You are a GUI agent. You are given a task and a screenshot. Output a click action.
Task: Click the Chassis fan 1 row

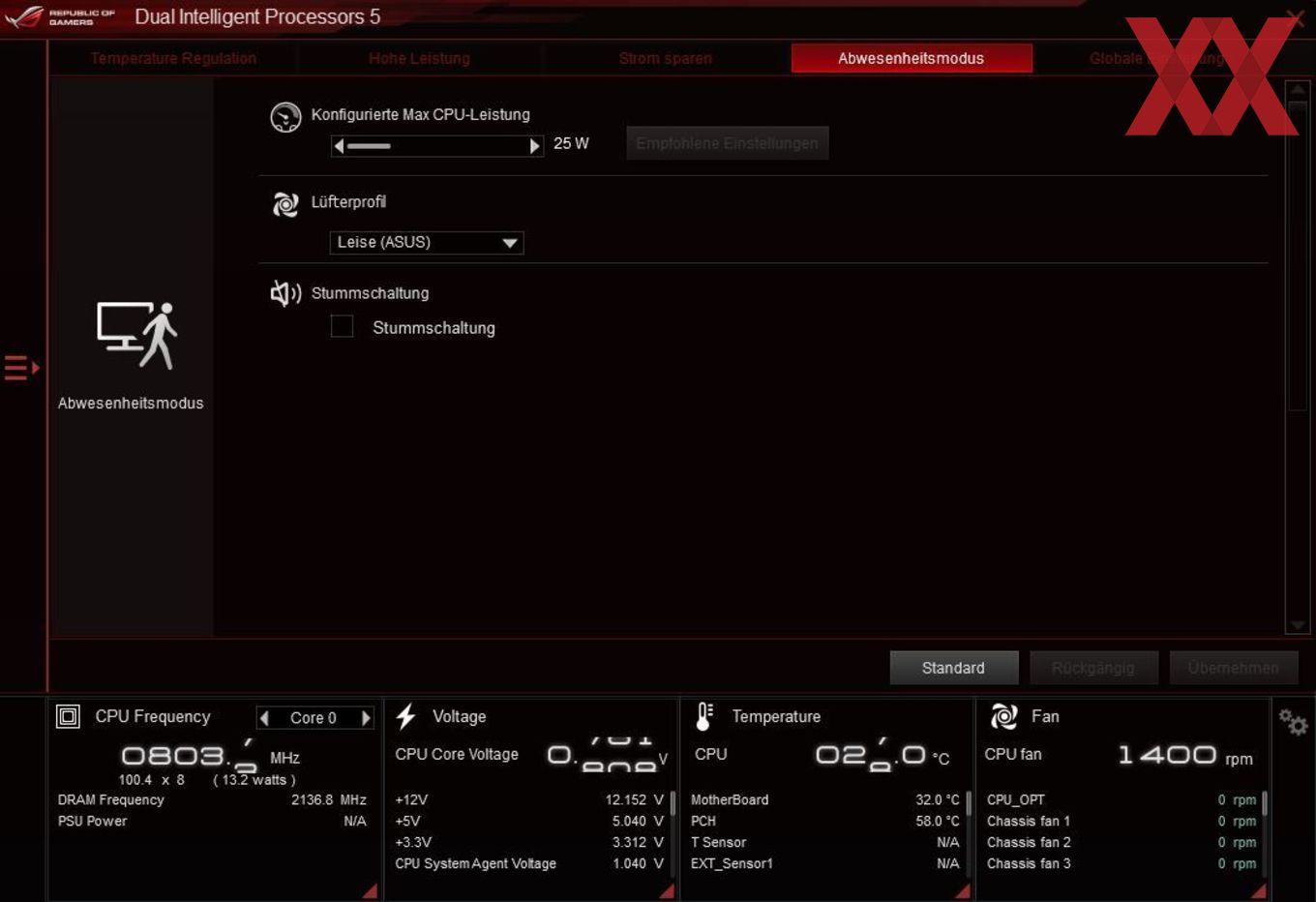click(x=1122, y=822)
